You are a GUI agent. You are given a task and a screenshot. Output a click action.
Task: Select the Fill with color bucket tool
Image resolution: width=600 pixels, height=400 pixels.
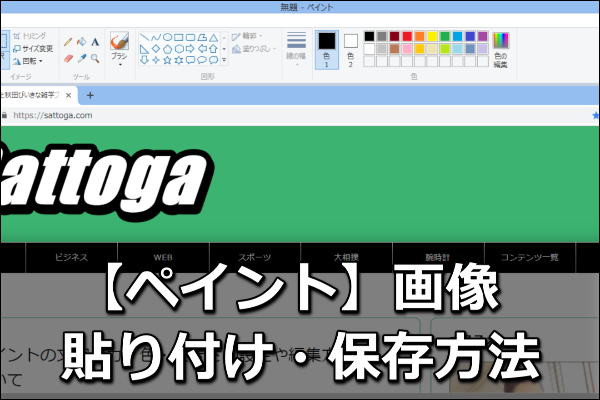(x=81, y=42)
